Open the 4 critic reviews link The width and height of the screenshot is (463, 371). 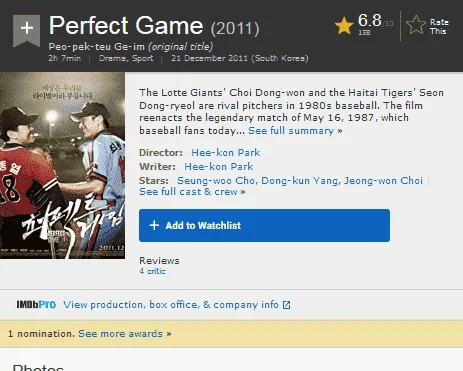pyautogui.click(x=152, y=271)
